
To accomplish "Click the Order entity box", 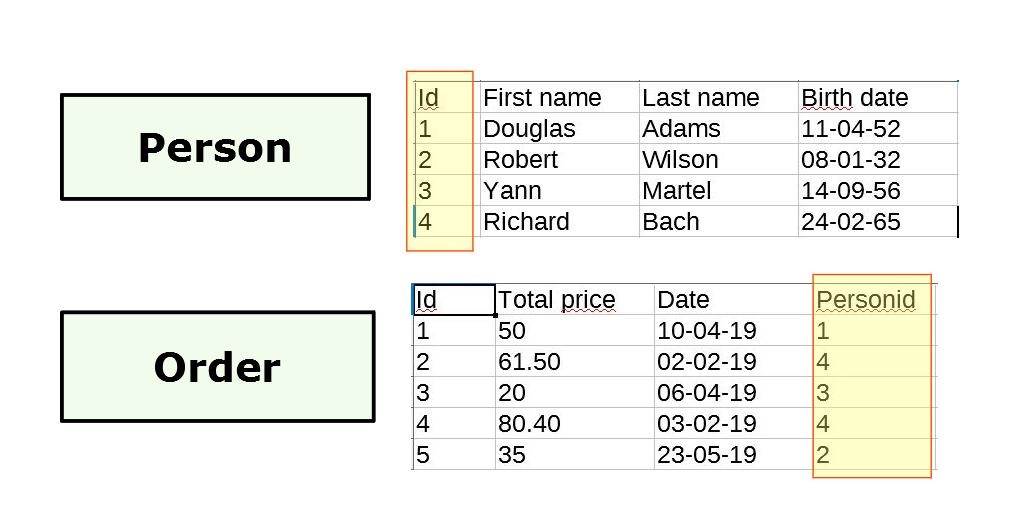I will coord(217,367).
